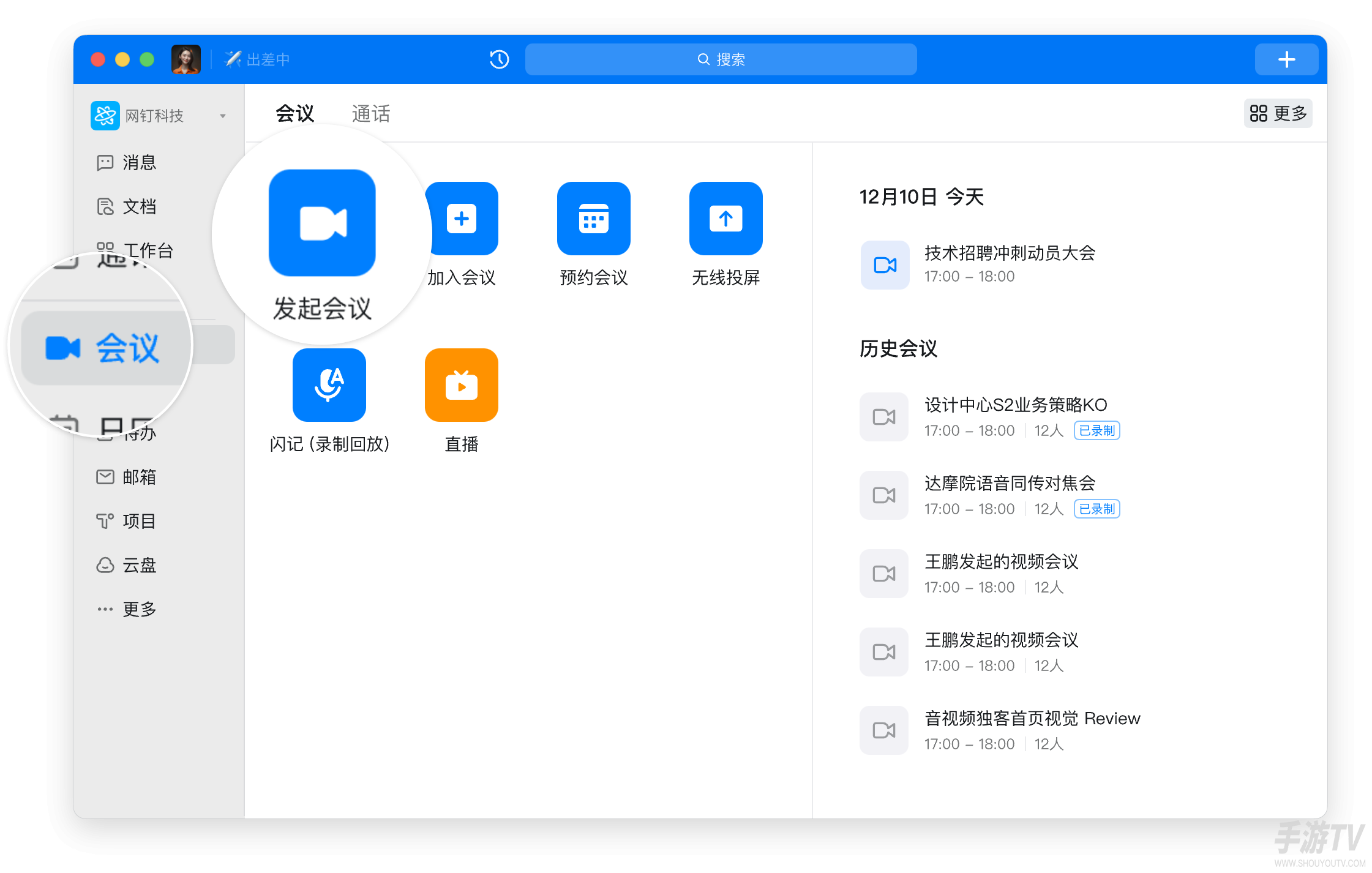
Task: Open 闪记 (录制回放) recording icon
Action: point(329,385)
